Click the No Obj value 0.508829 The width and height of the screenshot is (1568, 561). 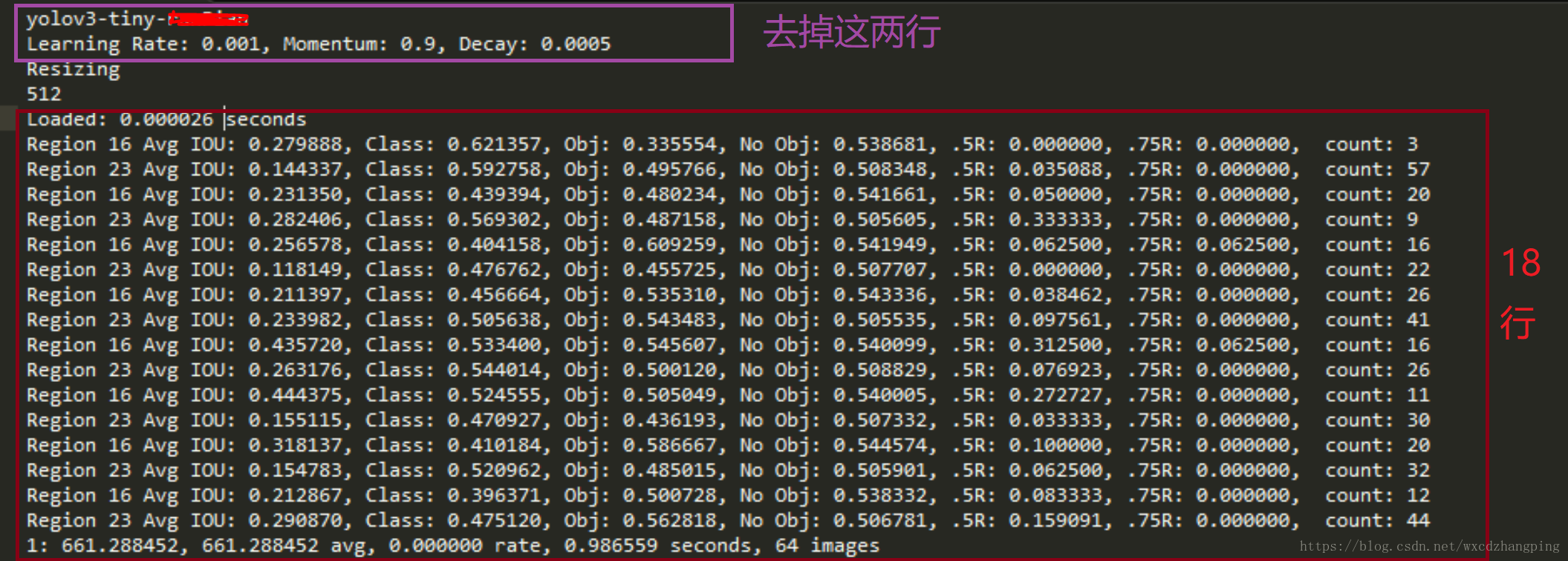(879, 371)
